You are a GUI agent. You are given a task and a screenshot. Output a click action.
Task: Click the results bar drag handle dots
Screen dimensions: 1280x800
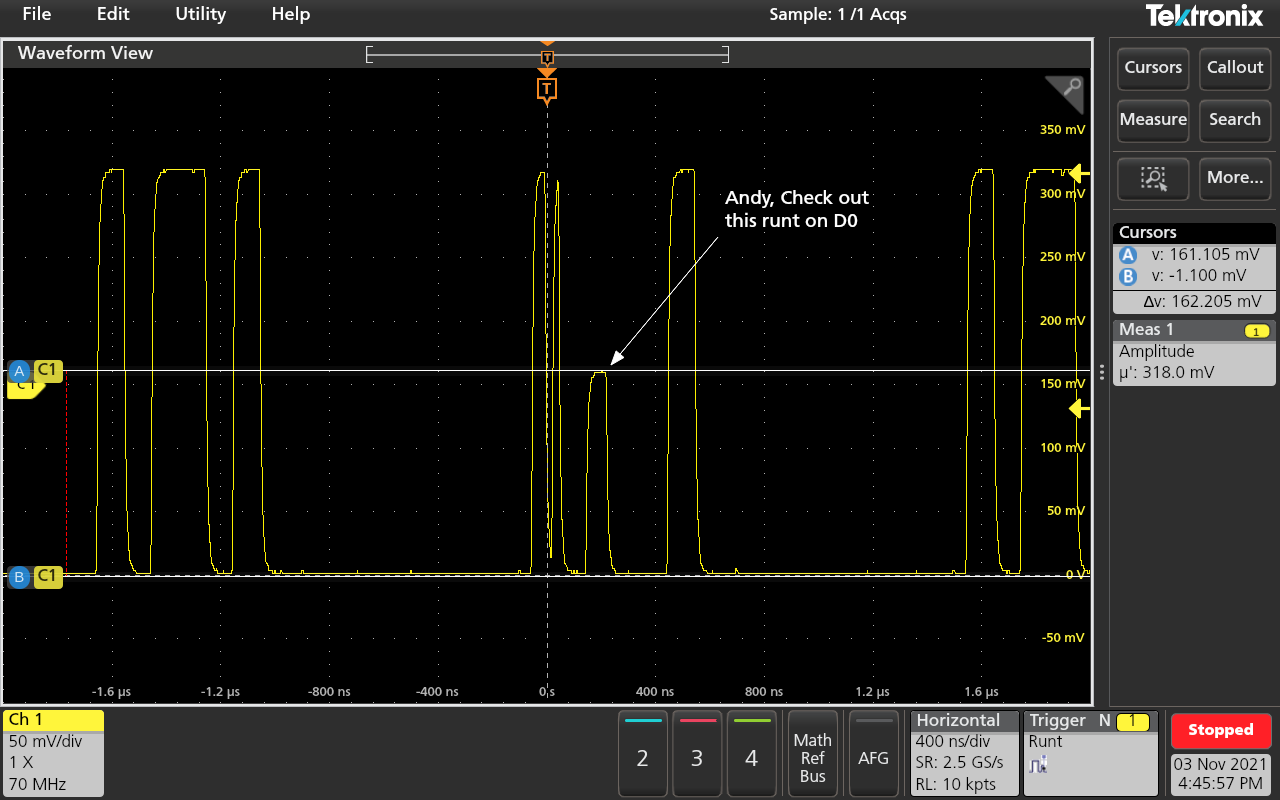pyautogui.click(x=1102, y=372)
